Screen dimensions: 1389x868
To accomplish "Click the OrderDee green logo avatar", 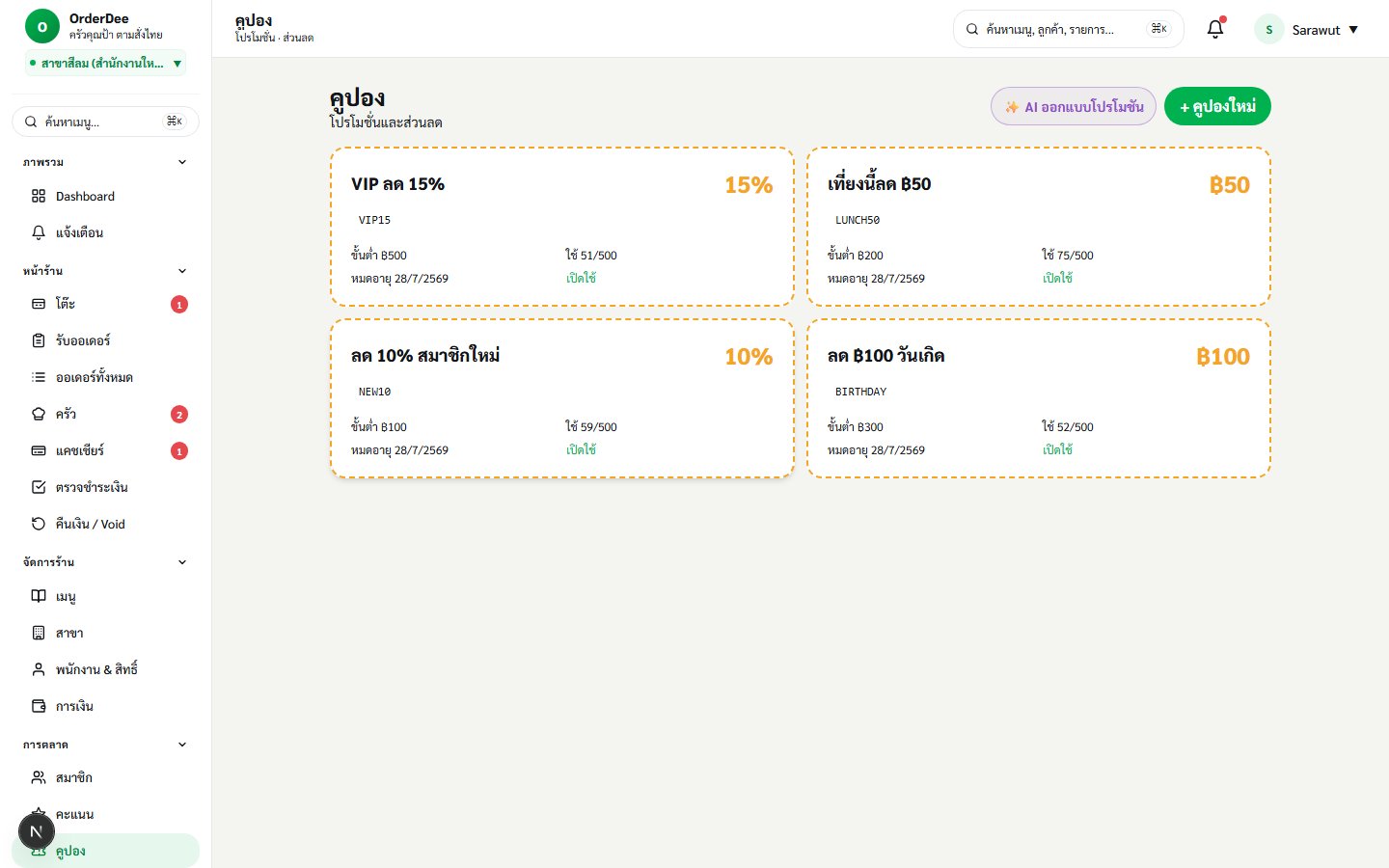I will coord(41,27).
